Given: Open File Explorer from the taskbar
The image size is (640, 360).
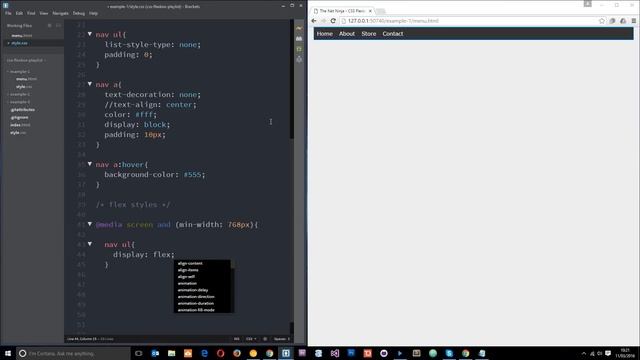Looking at the screenshot, I should point(171,353).
